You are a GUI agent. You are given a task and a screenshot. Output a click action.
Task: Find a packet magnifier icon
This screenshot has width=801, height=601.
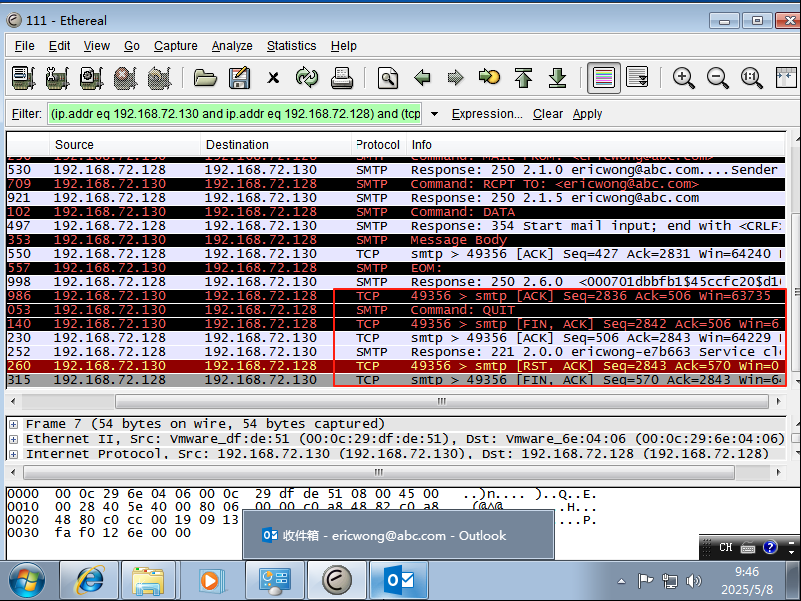(x=388, y=78)
